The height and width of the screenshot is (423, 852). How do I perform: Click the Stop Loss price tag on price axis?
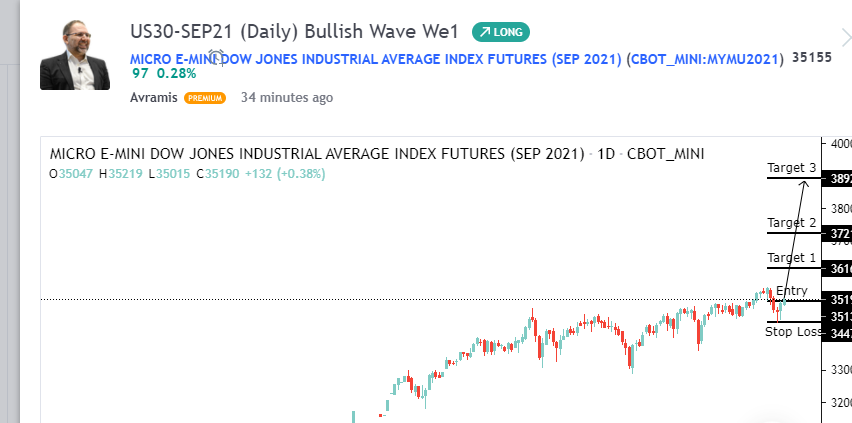click(836, 334)
